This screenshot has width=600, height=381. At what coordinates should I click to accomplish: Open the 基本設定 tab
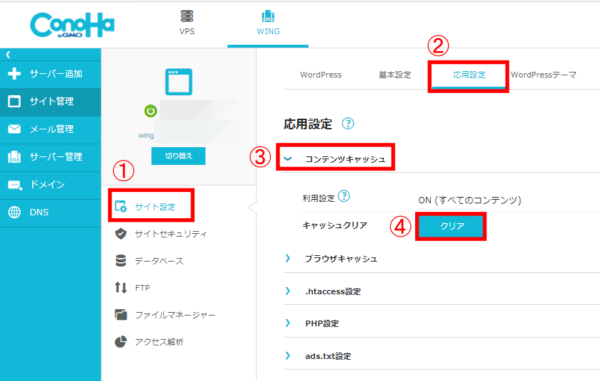point(395,75)
